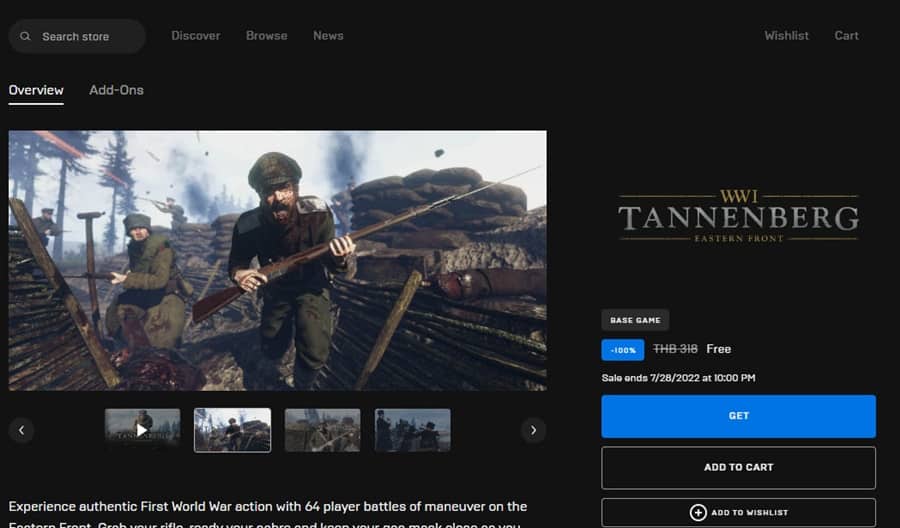Show next screenshots with right arrow
This screenshot has width=900, height=528.
pyautogui.click(x=533, y=430)
